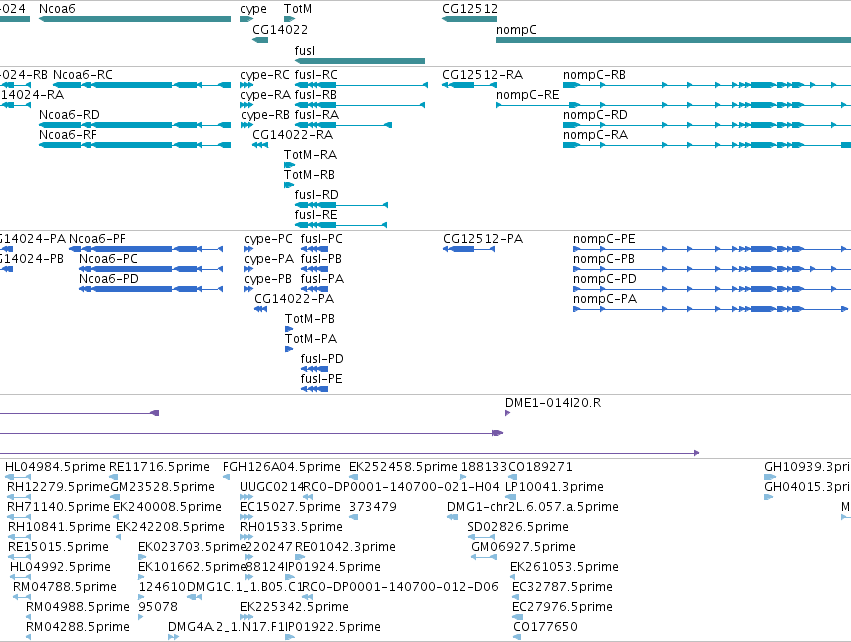Image resolution: width=851 pixels, height=642 pixels.
Task: Select the fusl-PA protein label
Action: (322, 279)
